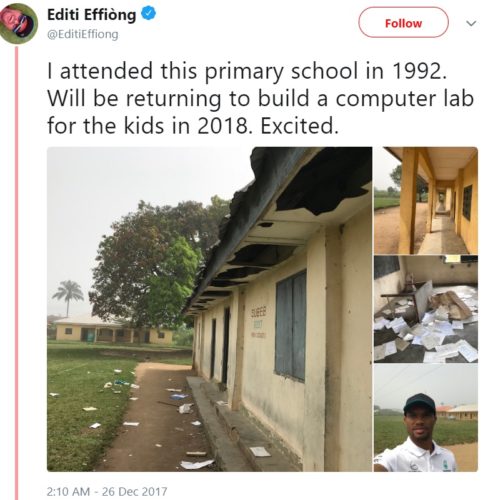Click the tweet text about primary school
The image size is (483, 500).
[x=260, y=98]
